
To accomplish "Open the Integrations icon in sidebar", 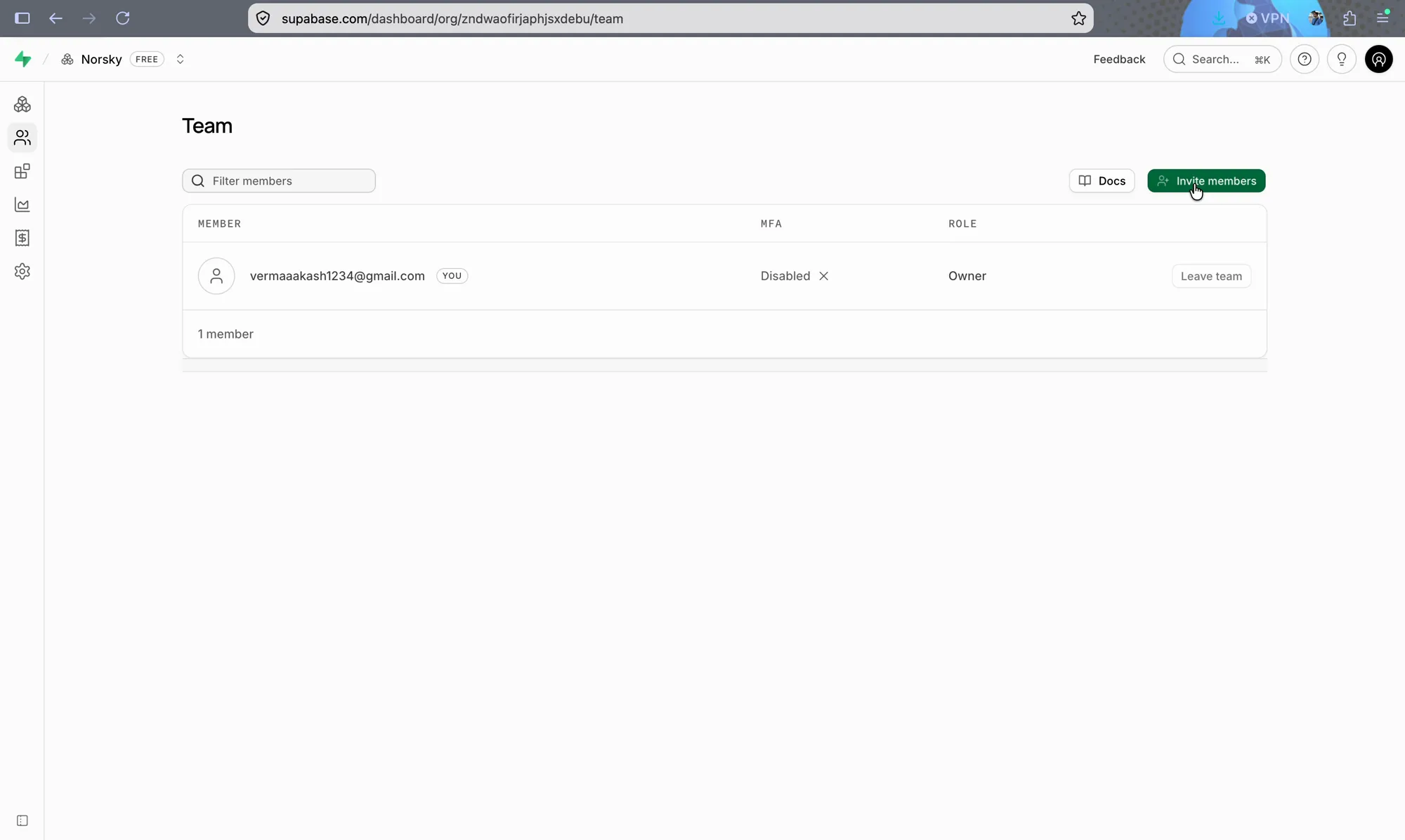I will click(x=22, y=171).
